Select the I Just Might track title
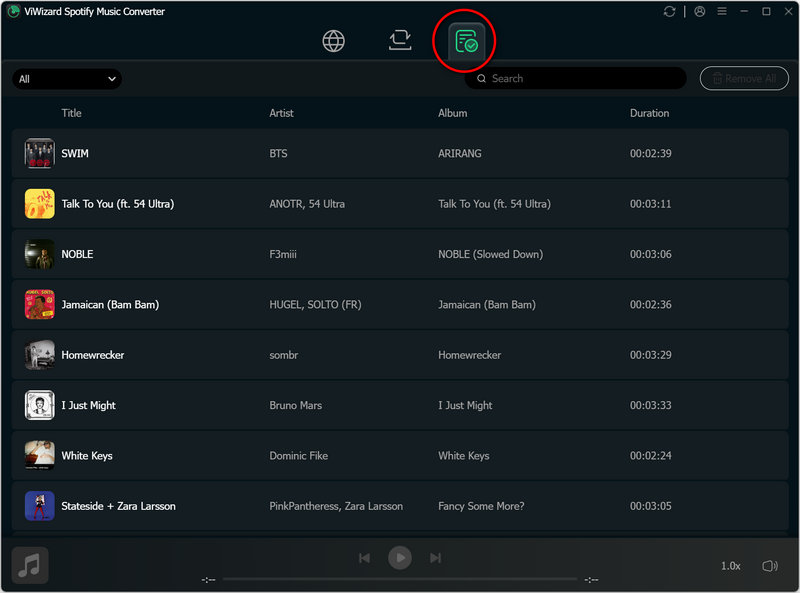800x593 pixels. pos(88,405)
